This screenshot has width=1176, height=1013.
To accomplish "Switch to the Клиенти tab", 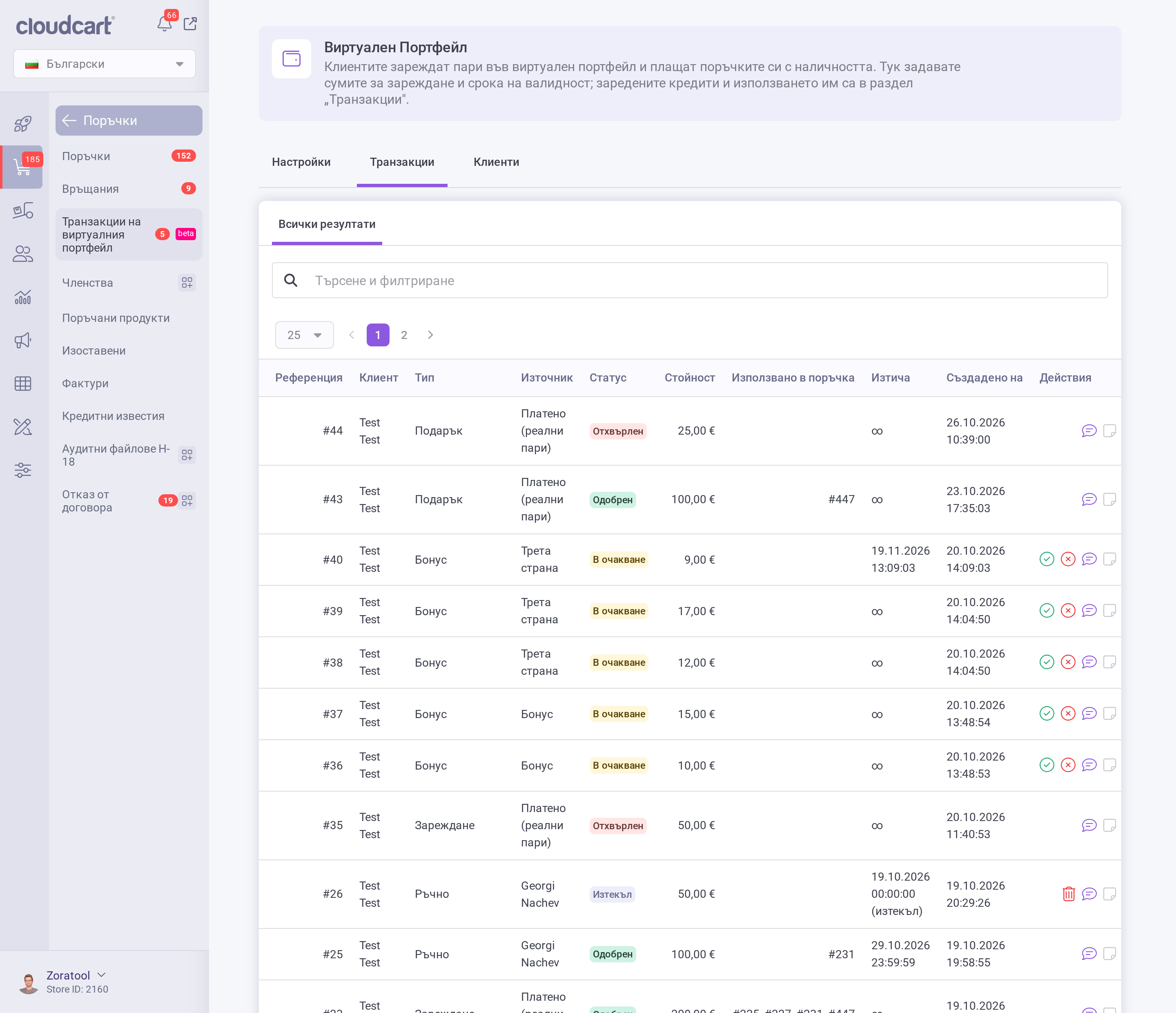I will pos(496,163).
